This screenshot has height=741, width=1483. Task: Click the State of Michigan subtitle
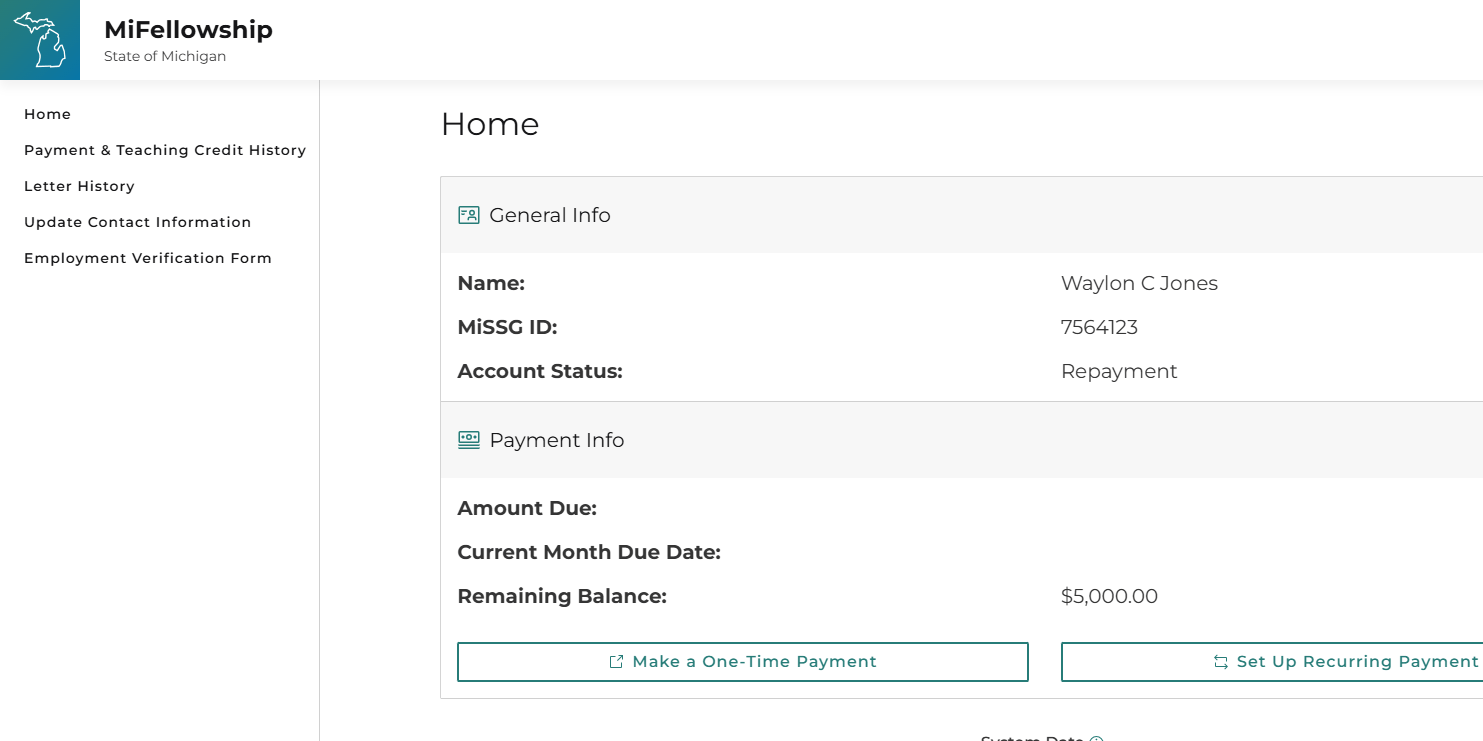click(165, 57)
